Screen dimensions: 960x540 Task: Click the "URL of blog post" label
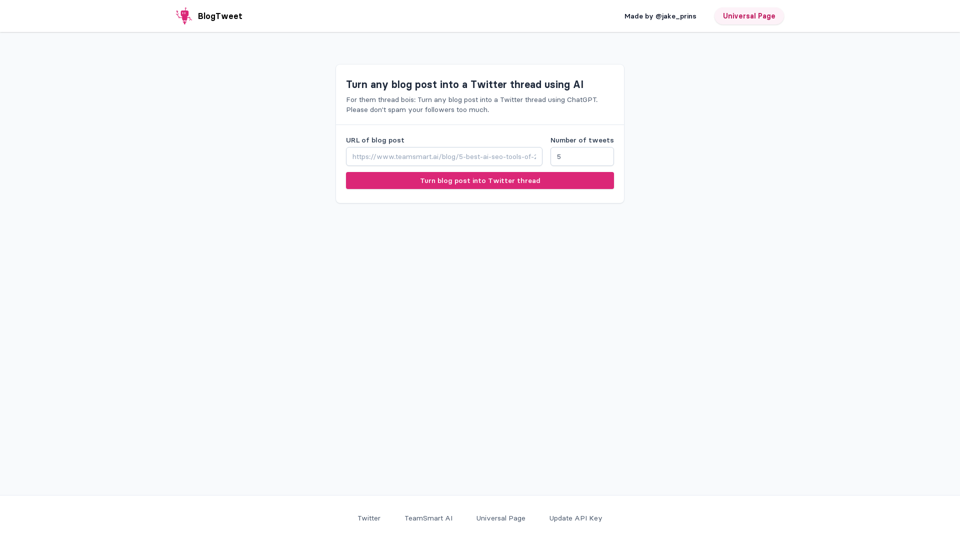(375, 140)
